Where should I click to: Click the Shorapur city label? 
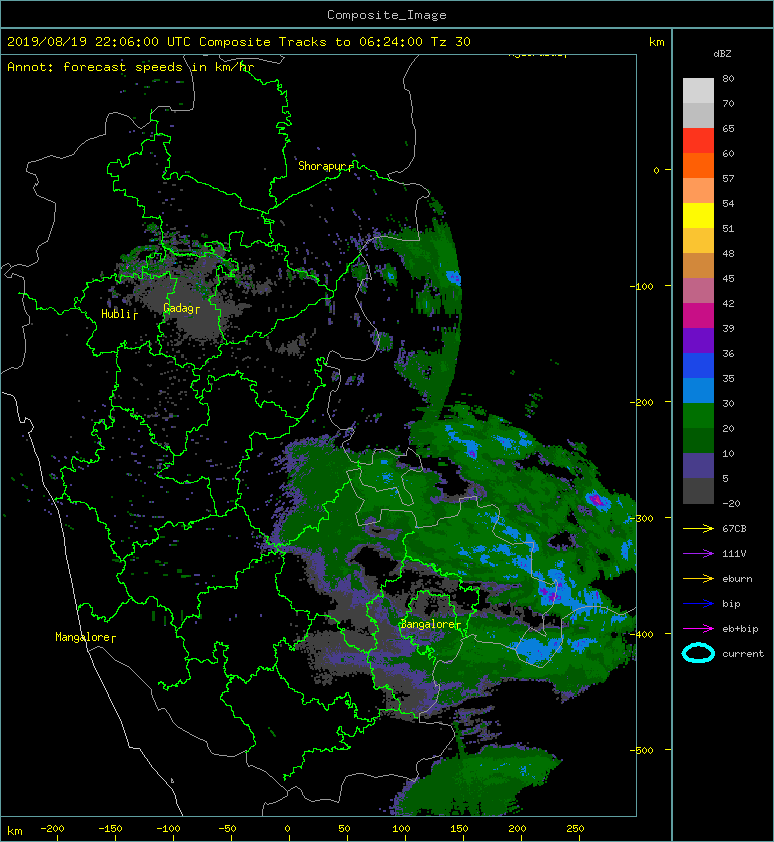322,166
